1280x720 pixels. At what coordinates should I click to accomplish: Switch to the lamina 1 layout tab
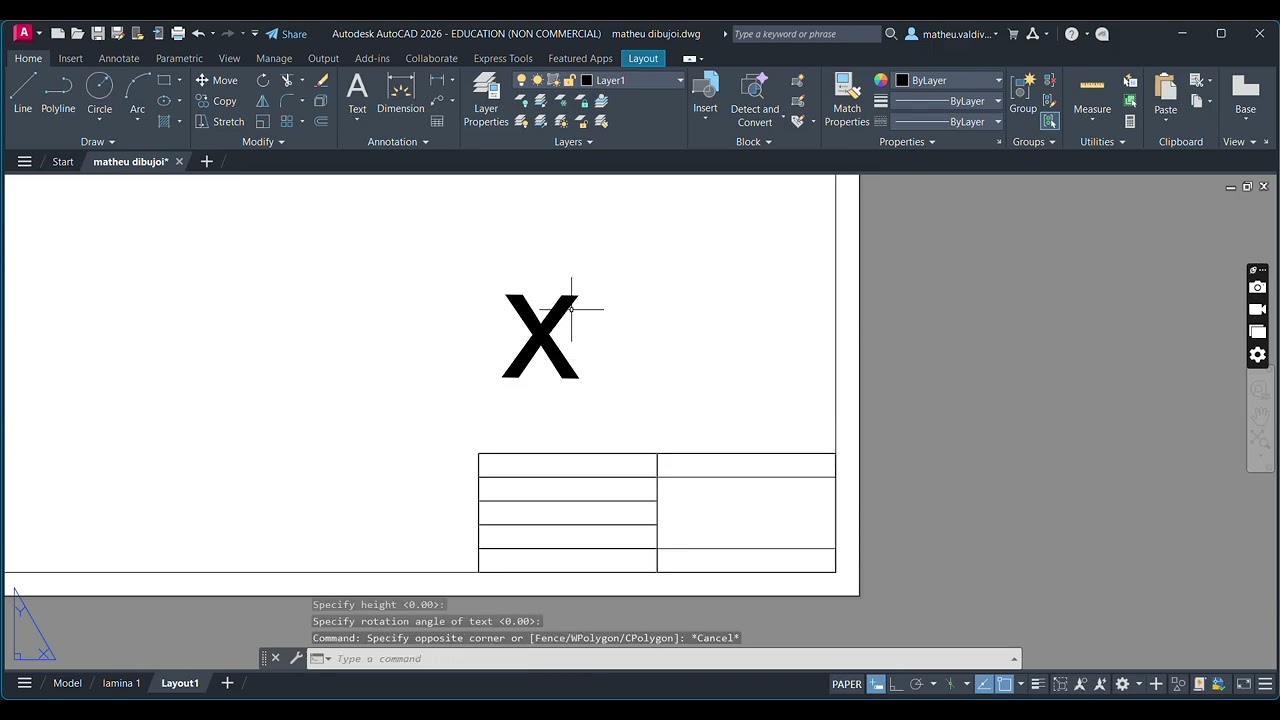coord(121,683)
